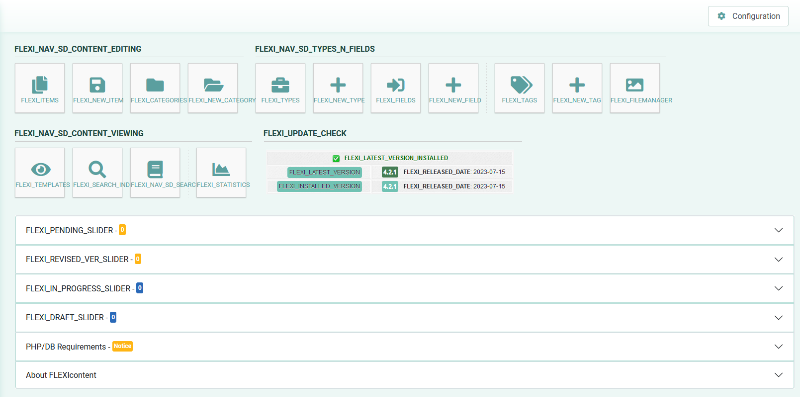
Task: Click the pending slider count badge 0
Action: pyautogui.click(x=122, y=230)
